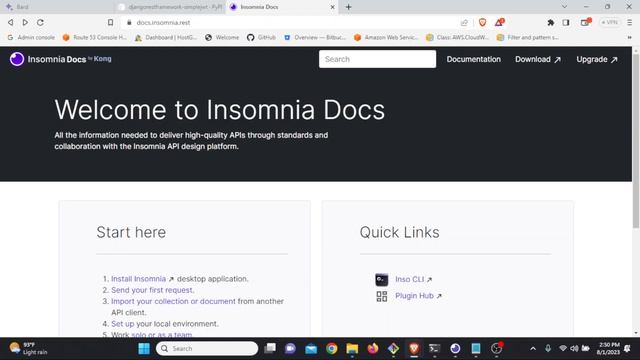Click the Inso CLI terminal icon
640x360 pixels.
coord(382,280)
